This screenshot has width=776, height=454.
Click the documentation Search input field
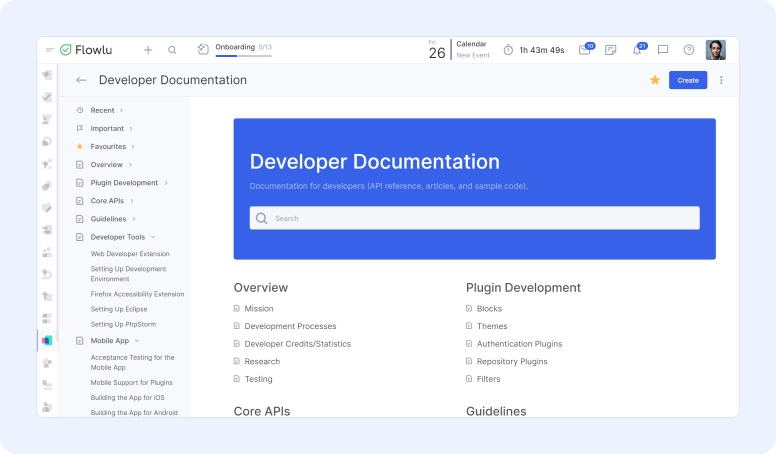(475, 218)
